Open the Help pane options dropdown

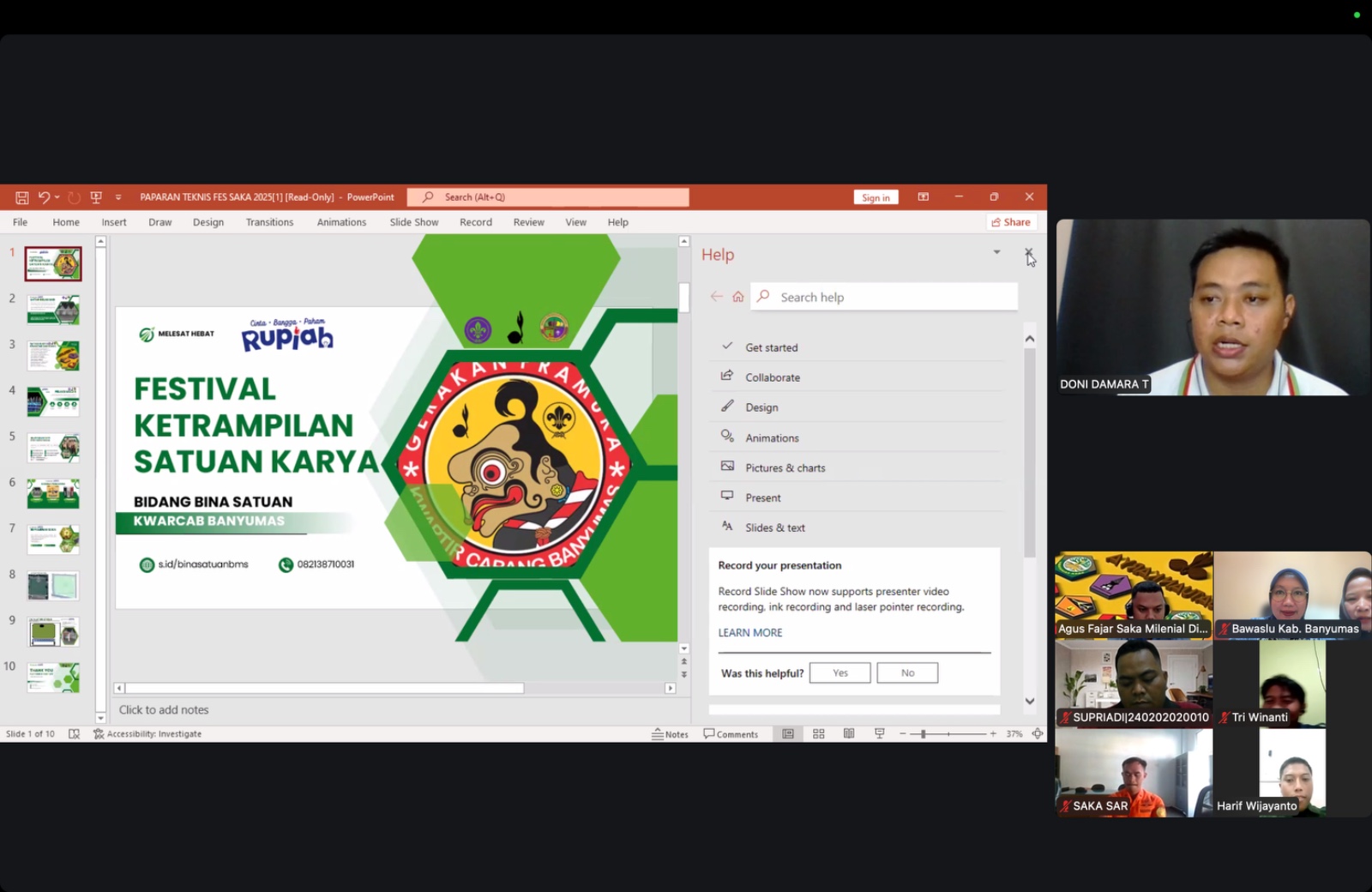tap(996, 252)
